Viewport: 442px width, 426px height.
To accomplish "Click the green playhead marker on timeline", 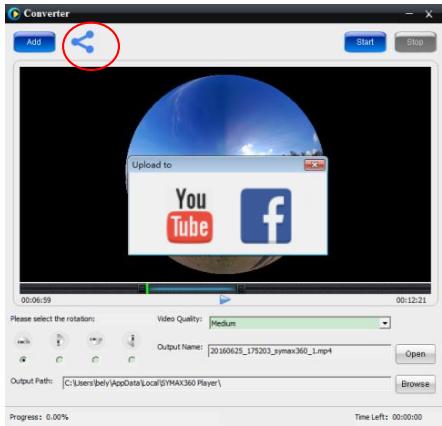I will pyautogui.click(x=147, y=289).
